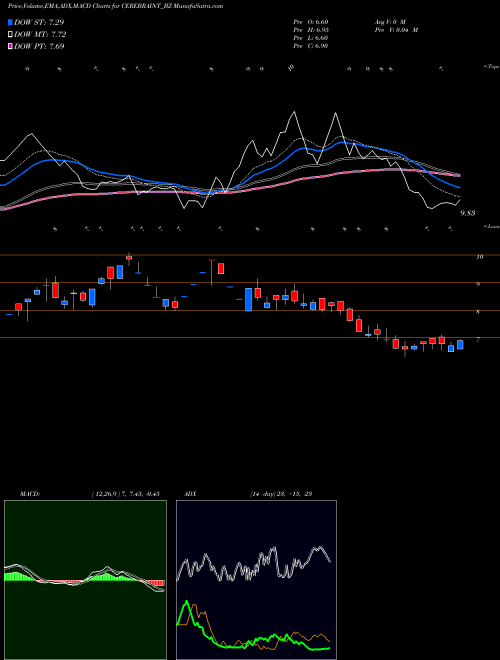The width and height of the screenshot is (500, 660).
Task: Click inside the green MACD histogram panel
Action: pyautogui.click(x=85, y=580)
